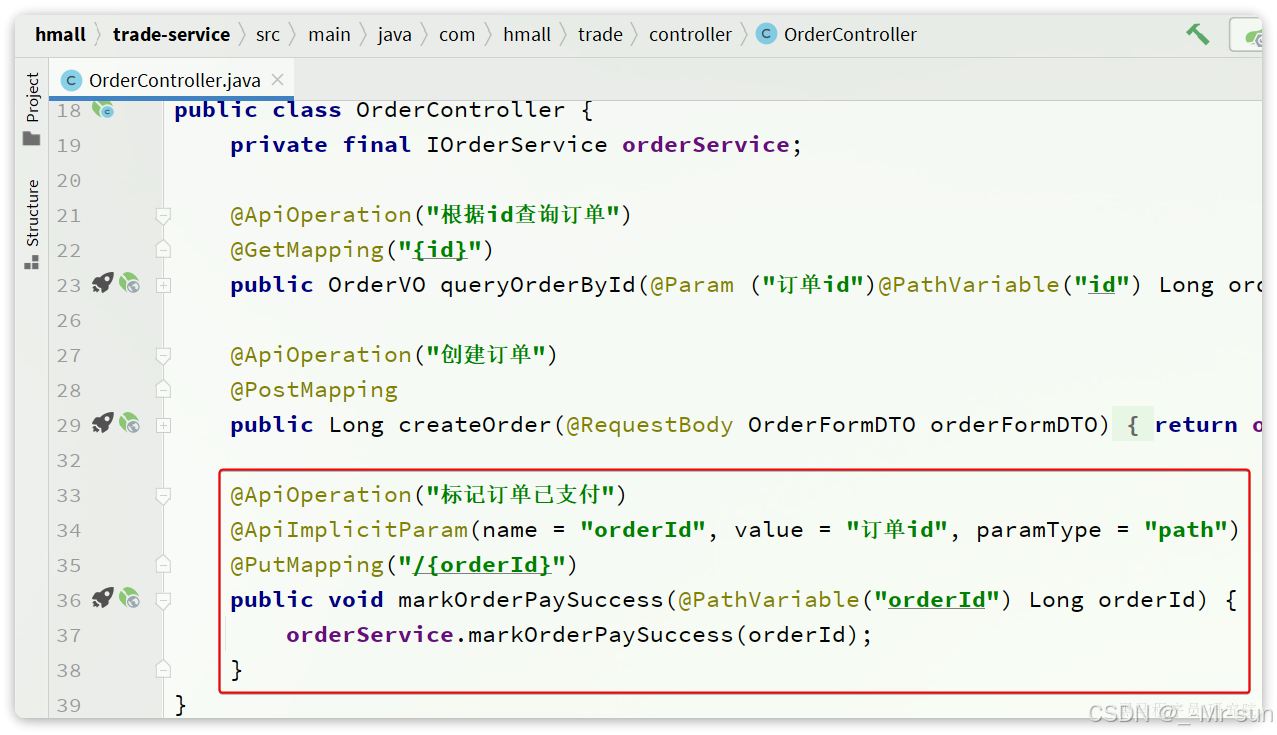
Task: Click the @PutMapping annotation
Action: click(x=307, y=565)
